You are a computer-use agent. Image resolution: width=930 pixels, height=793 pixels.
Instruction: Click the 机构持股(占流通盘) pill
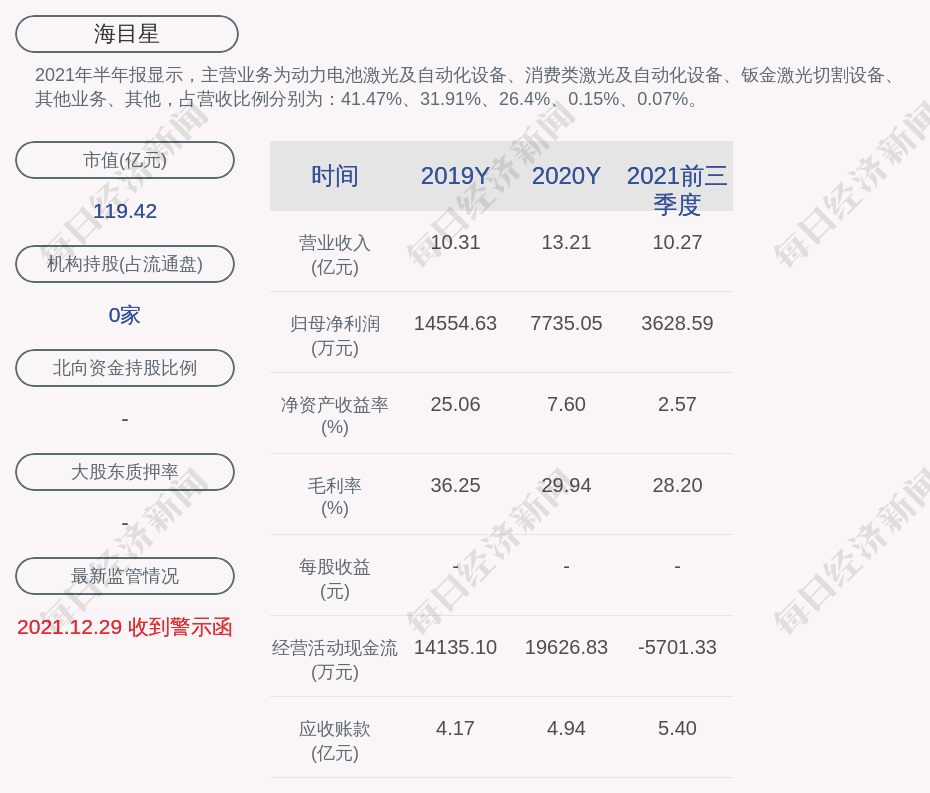tap(125, 264)
